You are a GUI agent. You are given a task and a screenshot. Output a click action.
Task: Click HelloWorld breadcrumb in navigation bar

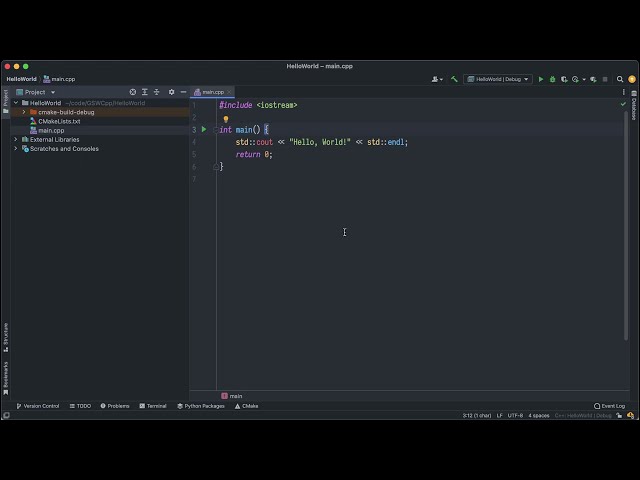click(x=22, y=79)
